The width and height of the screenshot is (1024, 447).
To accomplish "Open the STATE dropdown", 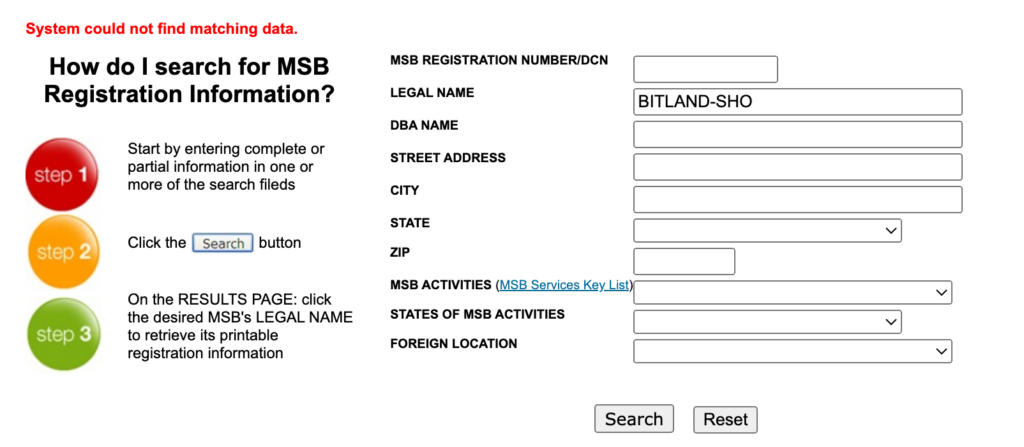I will pyautogui.click(x=767, y=231).
